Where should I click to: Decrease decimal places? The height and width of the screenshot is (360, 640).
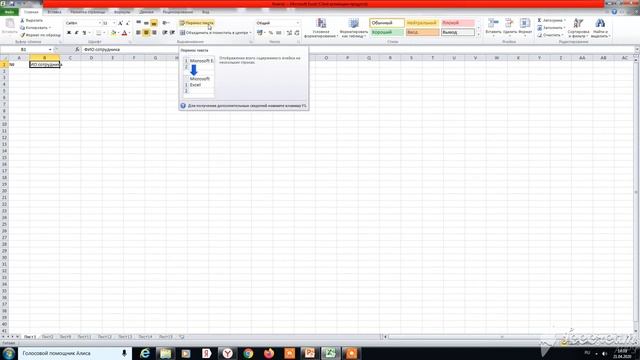click(x=297, y=33)
